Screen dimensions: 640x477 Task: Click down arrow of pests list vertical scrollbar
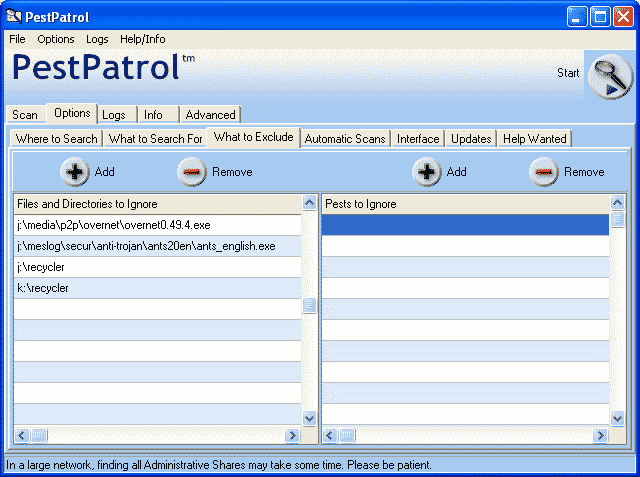coord(617,418)
